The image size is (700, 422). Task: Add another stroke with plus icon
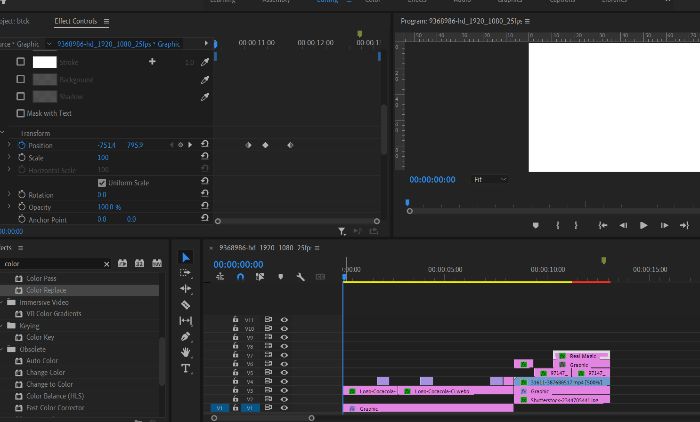152,61
